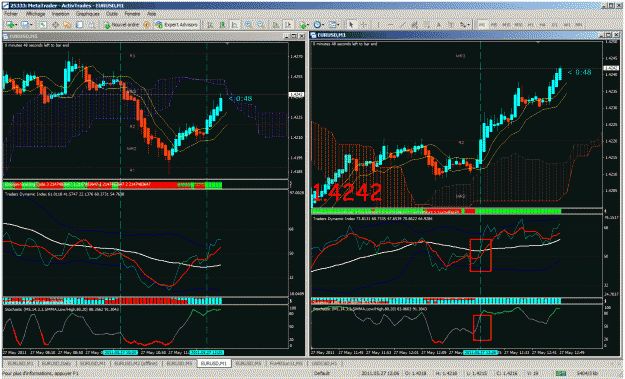Switch chart to bar chart mode
Screen dimensions: 625x379
point(210,25)
